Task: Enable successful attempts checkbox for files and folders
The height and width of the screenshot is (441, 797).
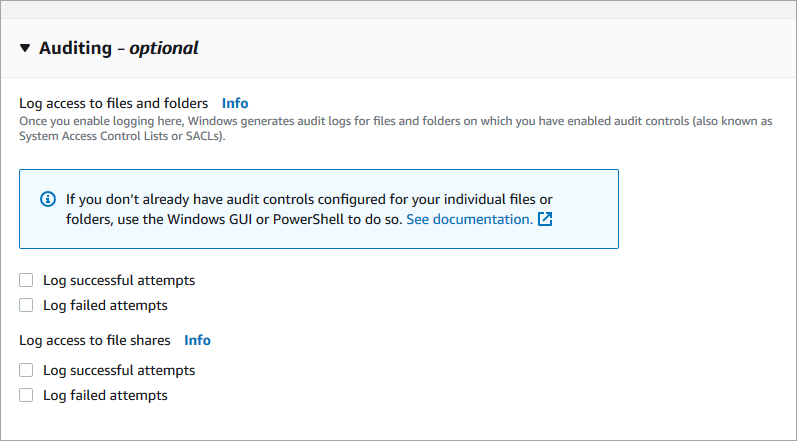Action: point(26,280)
